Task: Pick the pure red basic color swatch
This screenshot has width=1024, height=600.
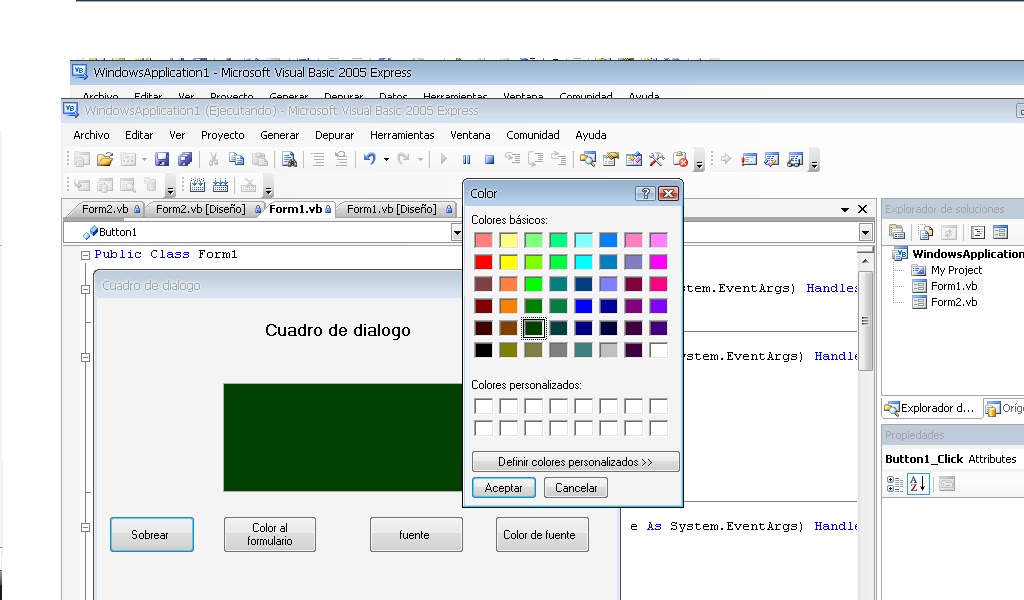Action: [483, 262]
